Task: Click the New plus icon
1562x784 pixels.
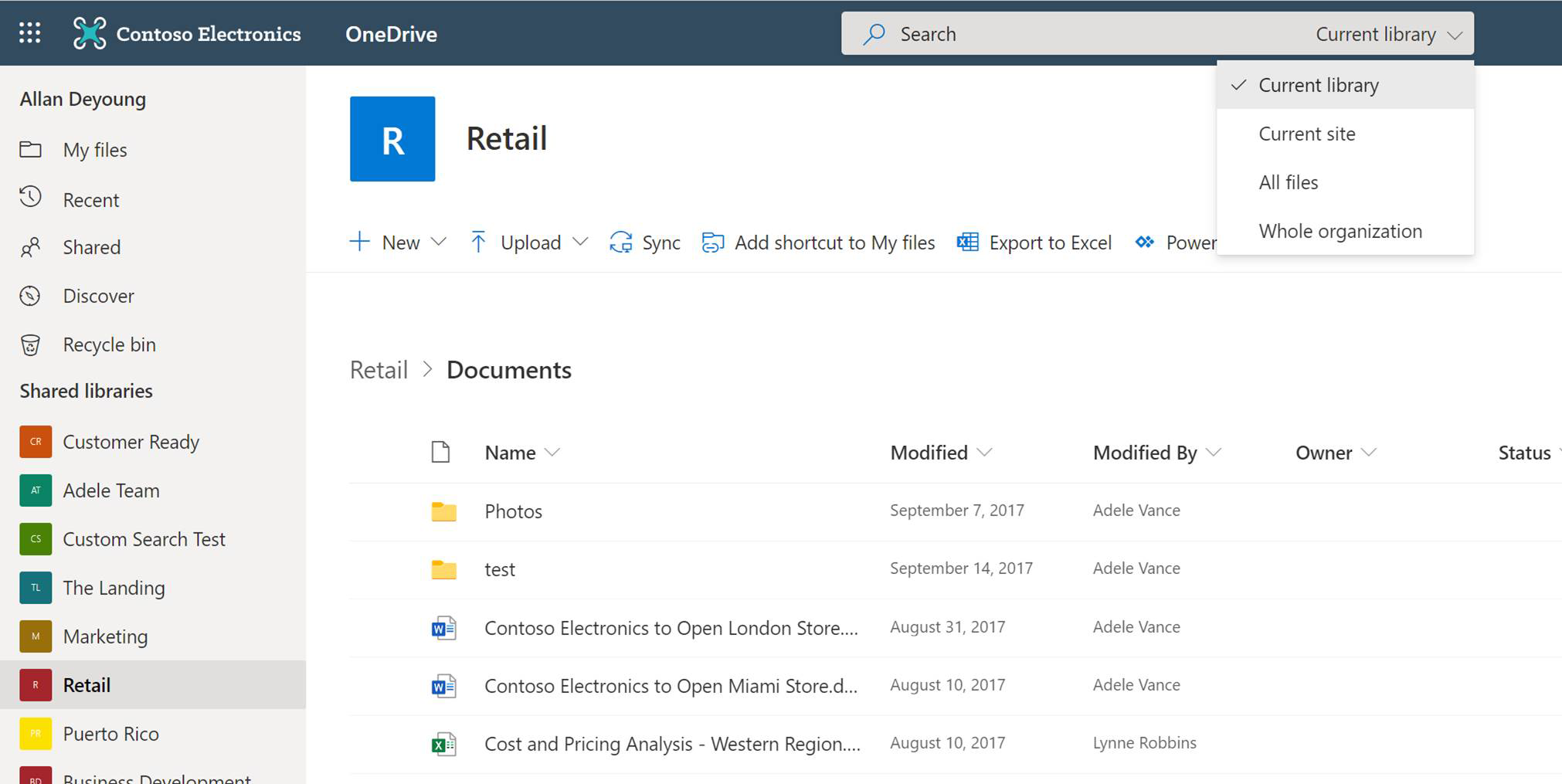Action: [359, 242]
